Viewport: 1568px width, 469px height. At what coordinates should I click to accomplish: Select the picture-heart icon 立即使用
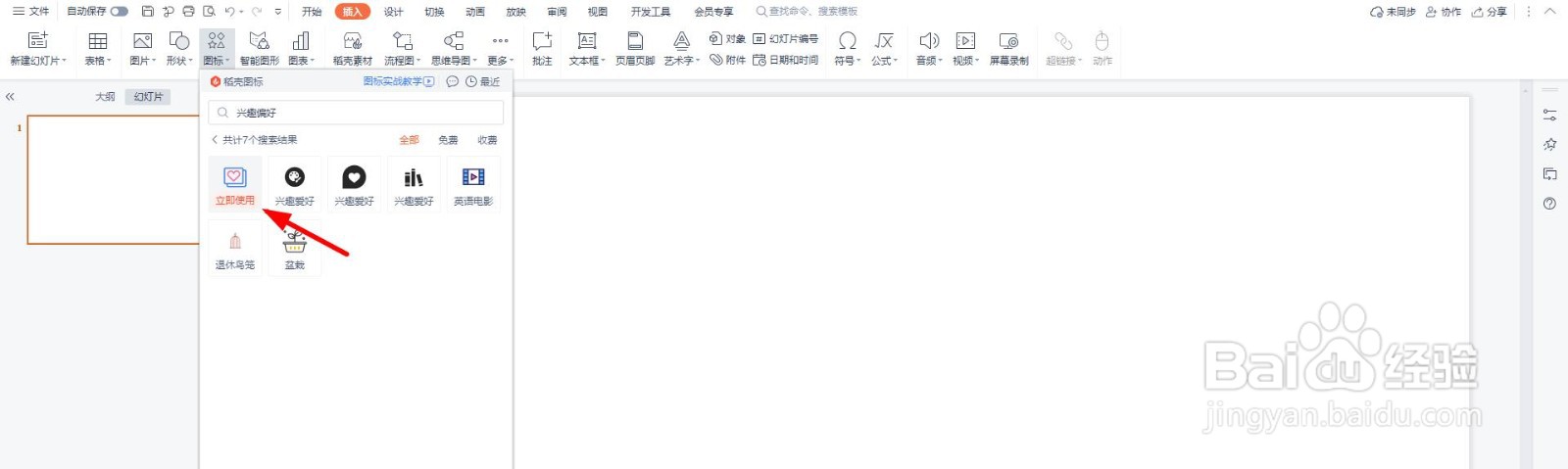(235, 183)
